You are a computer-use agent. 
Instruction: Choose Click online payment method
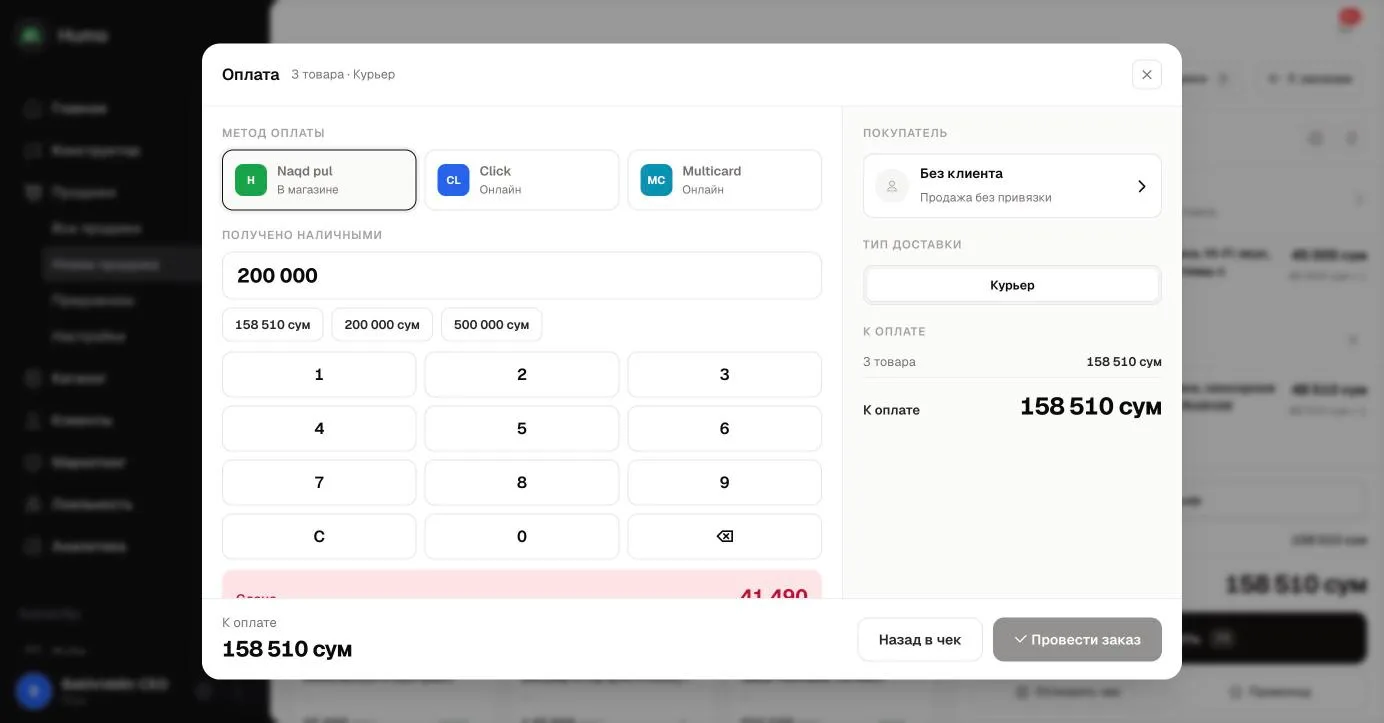(x=522, y=180)
